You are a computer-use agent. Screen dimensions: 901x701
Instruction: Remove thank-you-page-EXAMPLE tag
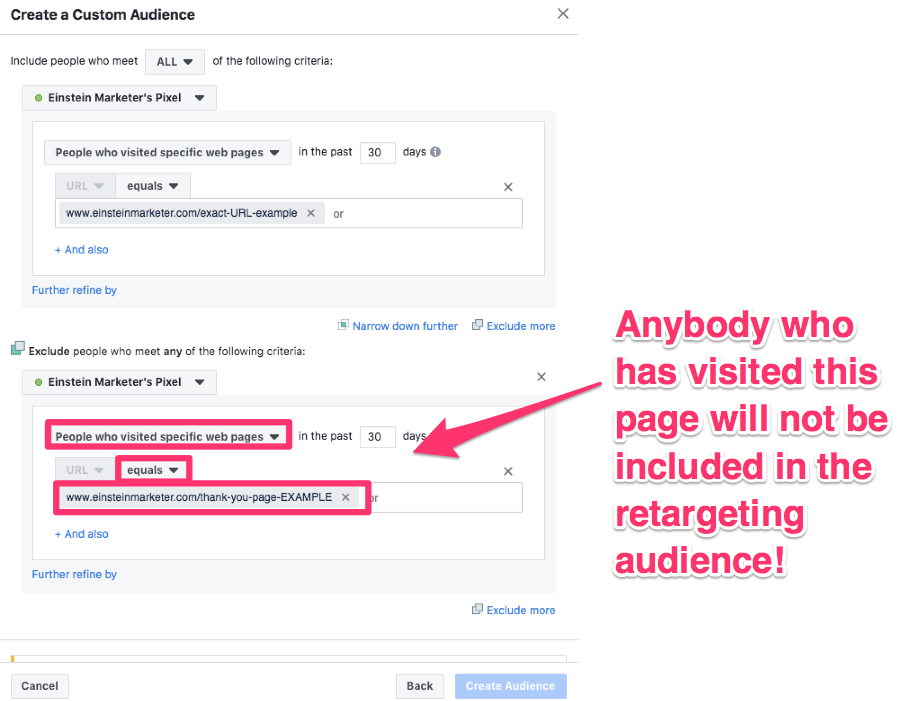point(345,497)
